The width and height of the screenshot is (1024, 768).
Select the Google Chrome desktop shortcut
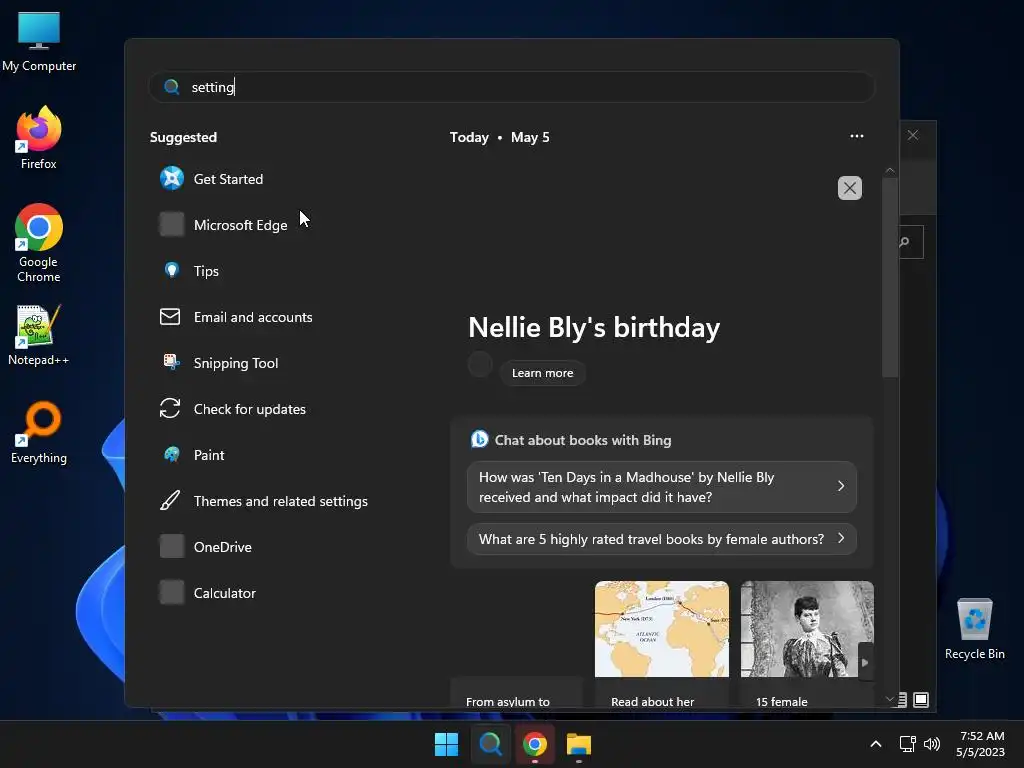pos(39,243)
